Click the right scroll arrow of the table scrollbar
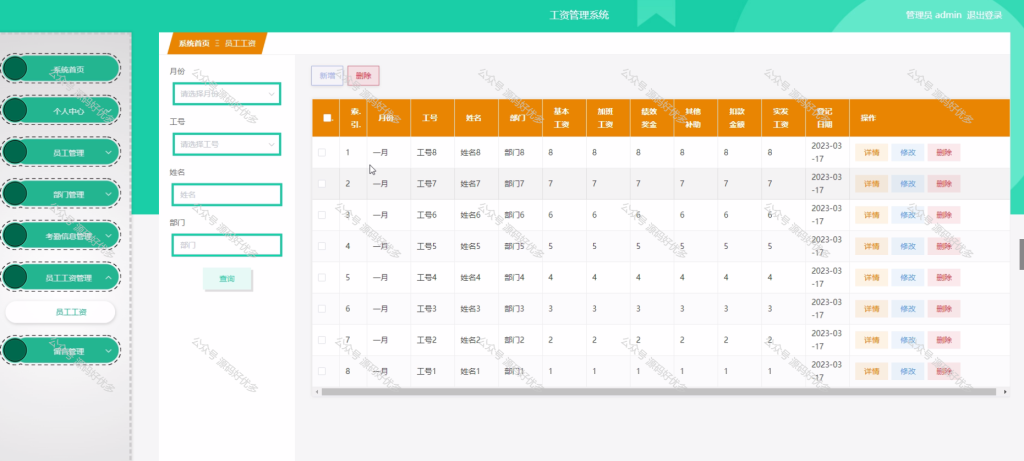 point(1004,392)
